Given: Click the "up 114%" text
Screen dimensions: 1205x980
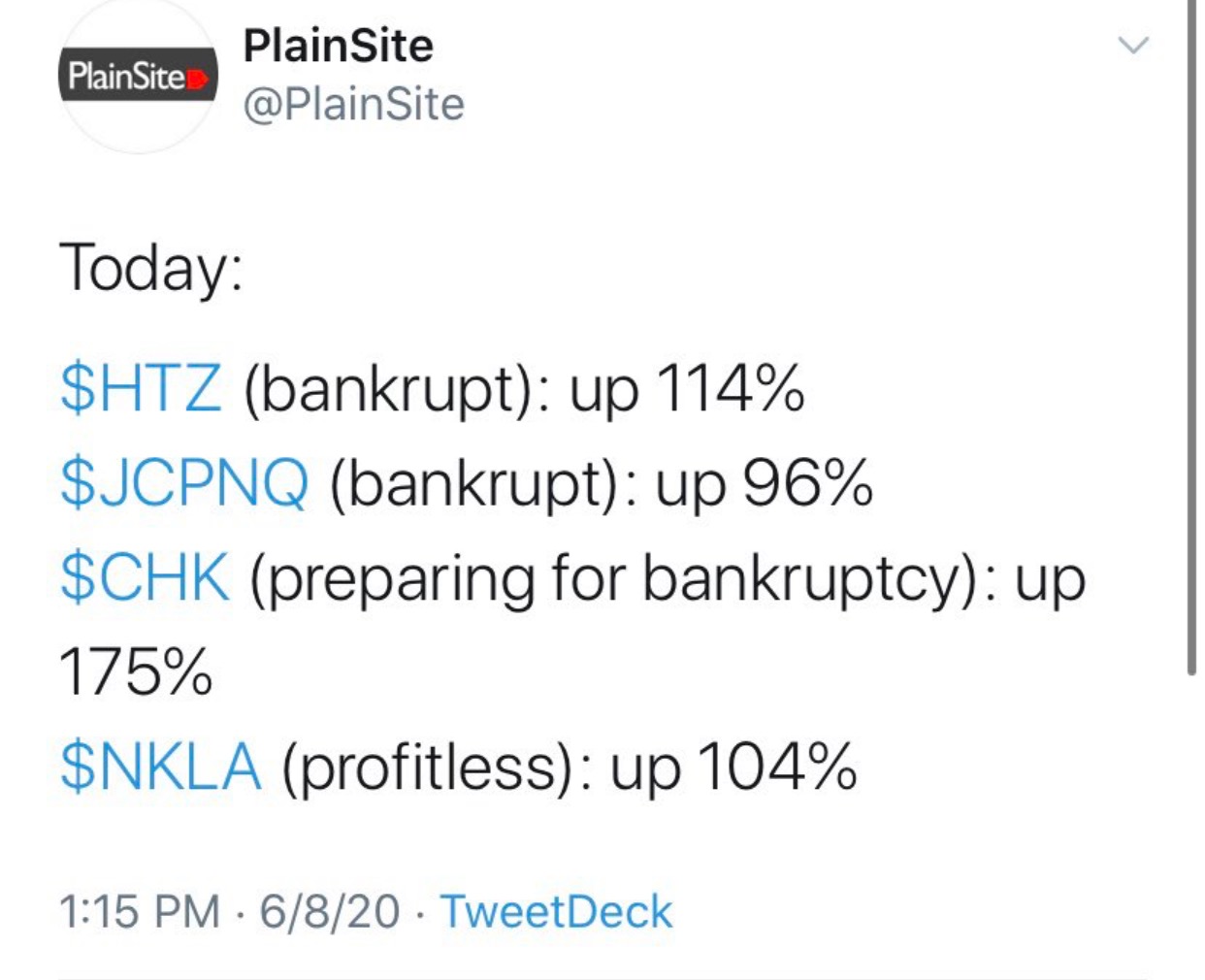Looking at the screenshot, I should [687, 388].
